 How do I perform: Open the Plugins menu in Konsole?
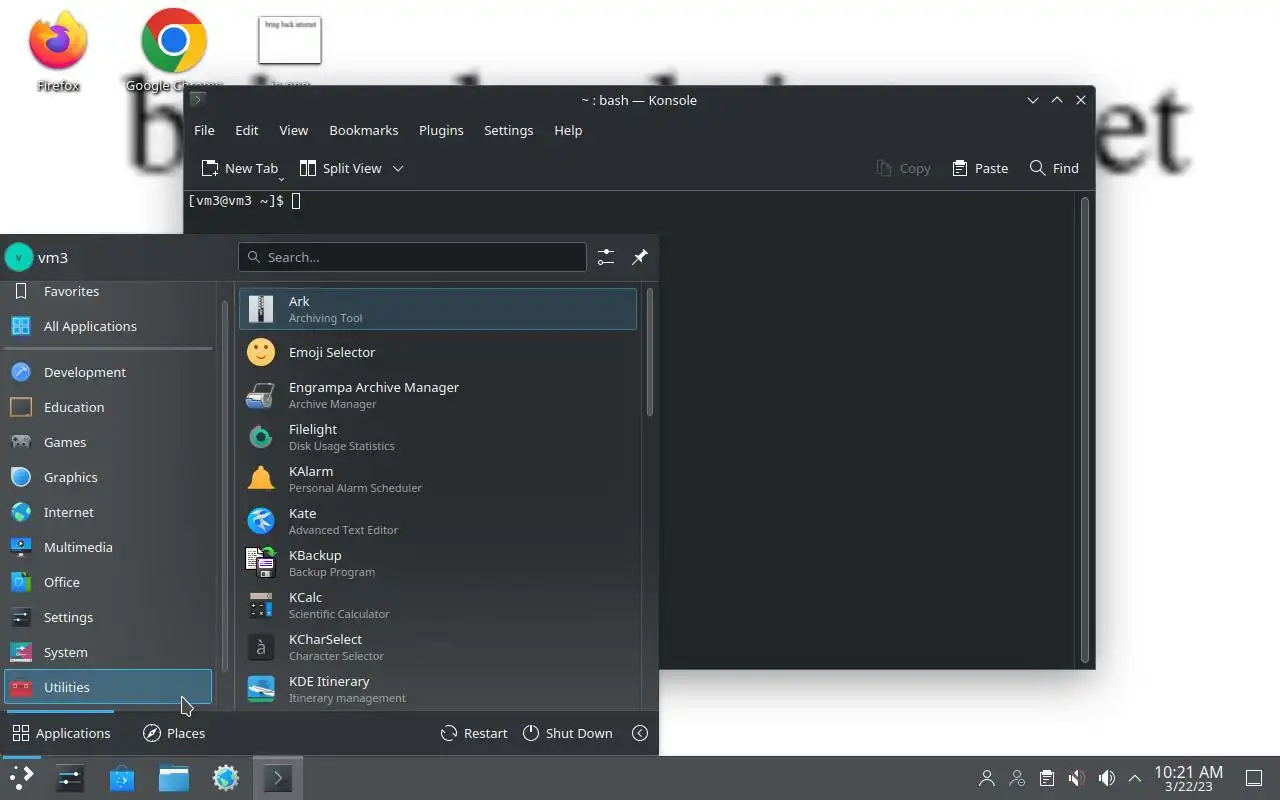pyautogui.click(x=441, y=130)
